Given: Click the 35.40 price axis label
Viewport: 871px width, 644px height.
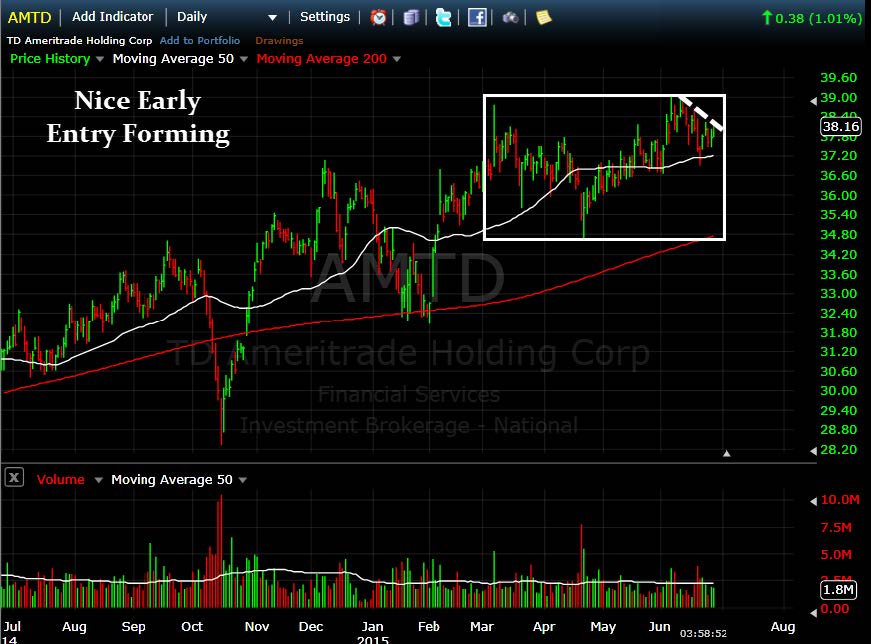Looking at the screenshot, I should click(839, 214).
